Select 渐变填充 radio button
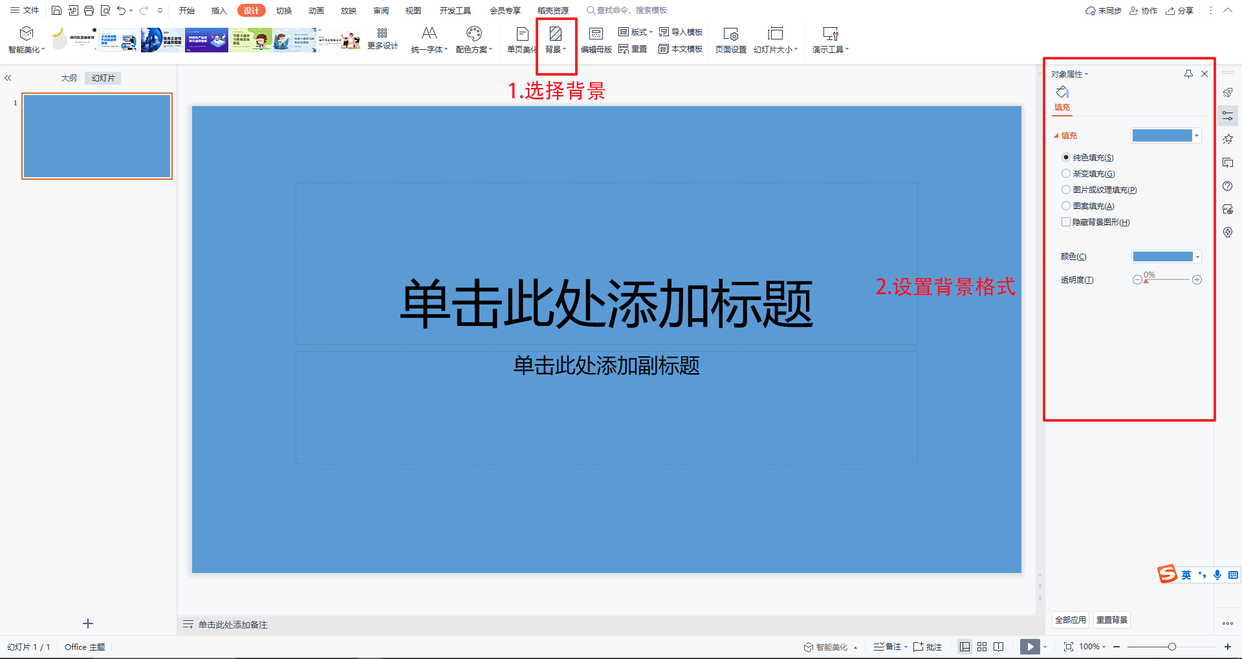The width and height of the screenshot is (1242, 659). coord(1066,173)
